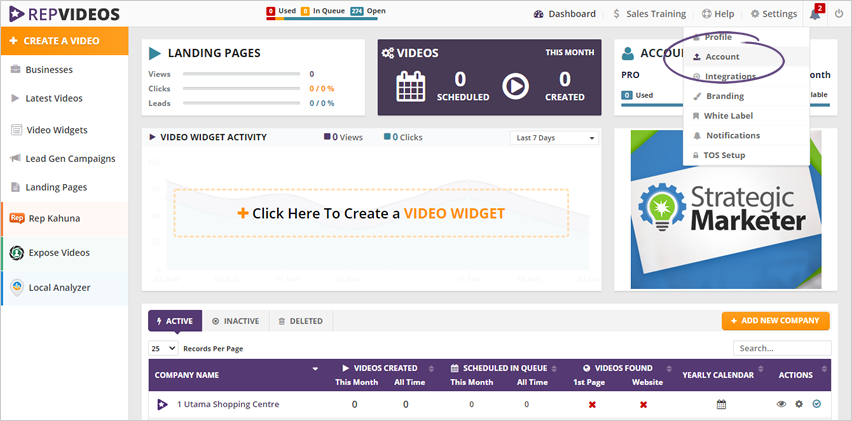Click the power logout icon
The height and width of the screenshot is (421, 852).
coord(838,14)
